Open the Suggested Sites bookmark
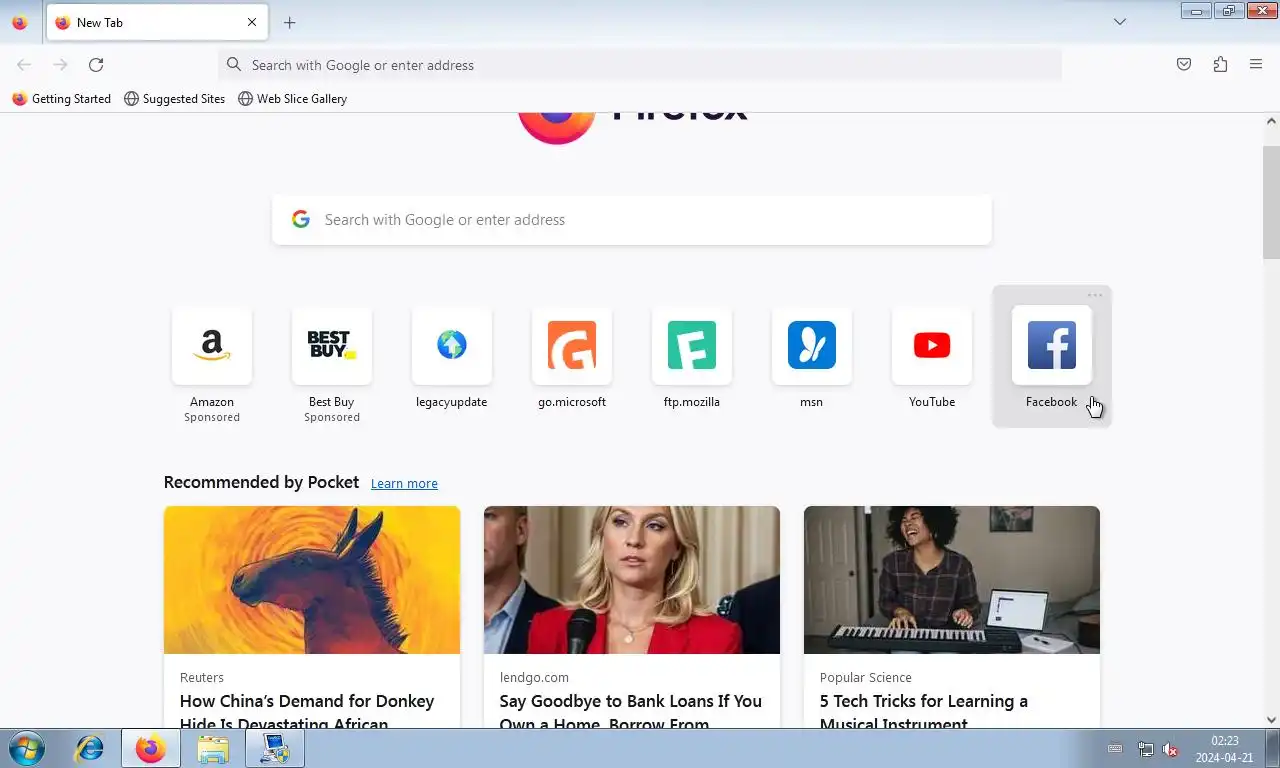The image size is (1280, 768). 174,99
